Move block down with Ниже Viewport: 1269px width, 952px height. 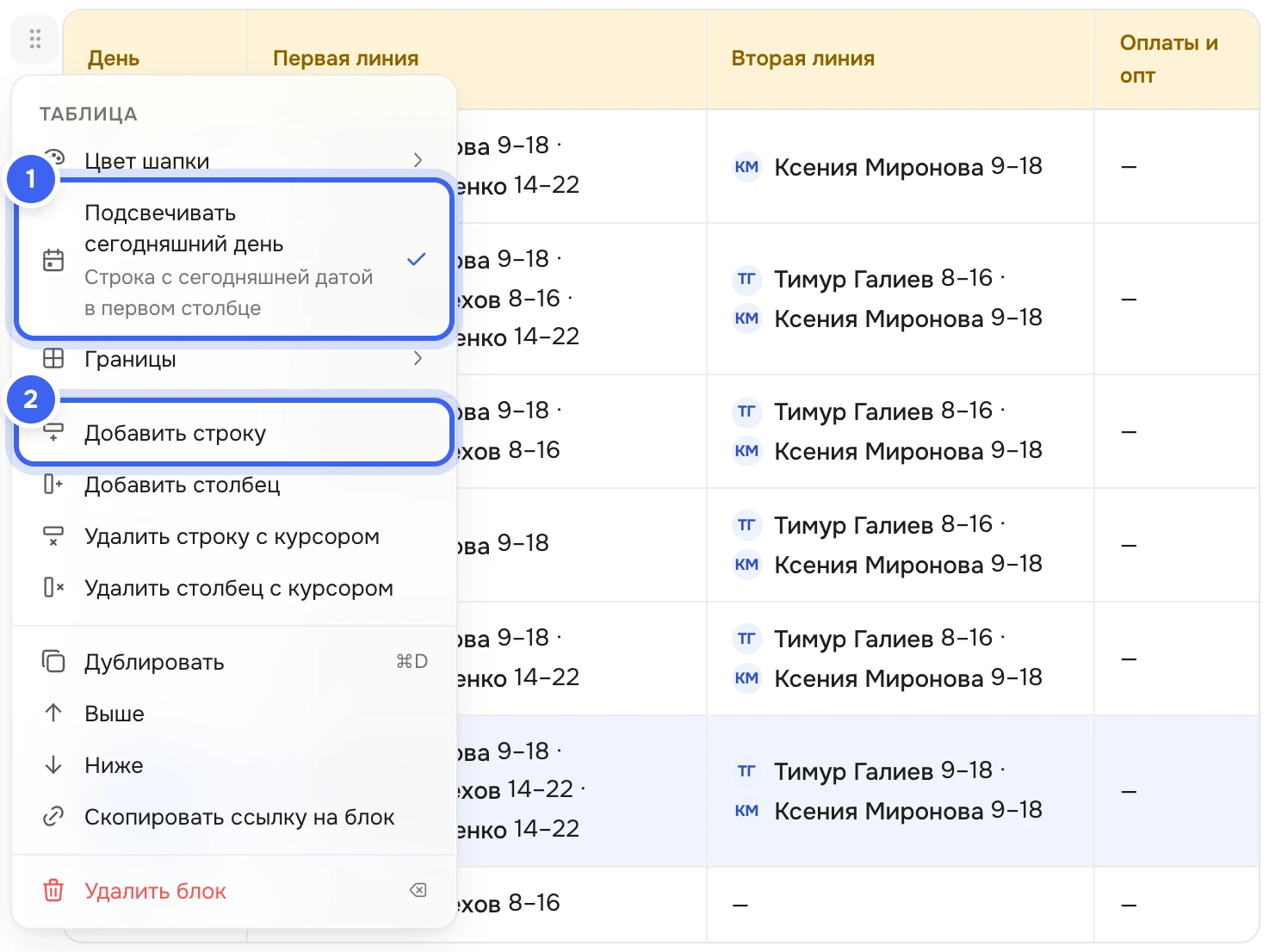pyautogui.click(x=234, y=765)
